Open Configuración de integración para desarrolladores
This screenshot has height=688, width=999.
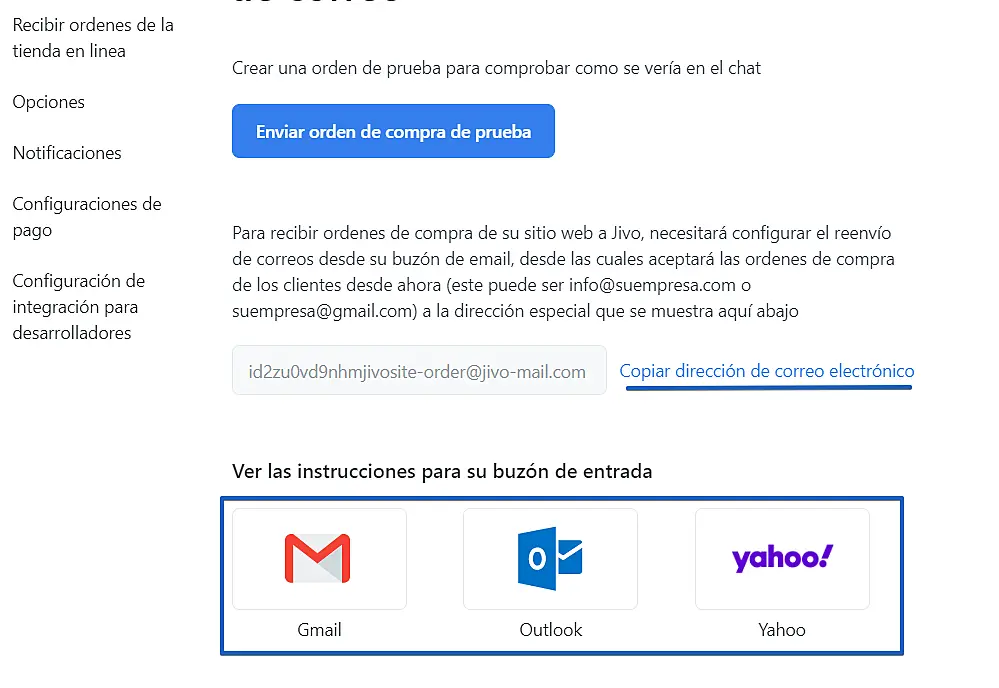[x=79, y=307]
